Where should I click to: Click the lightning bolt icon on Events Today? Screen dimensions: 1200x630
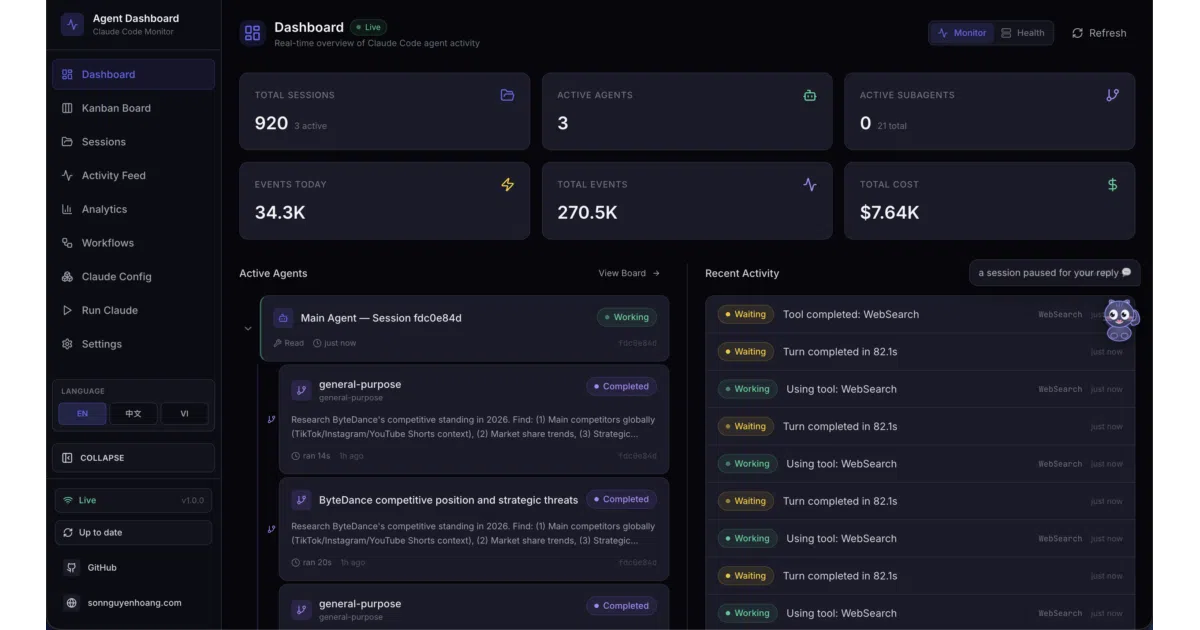[507, 184]
